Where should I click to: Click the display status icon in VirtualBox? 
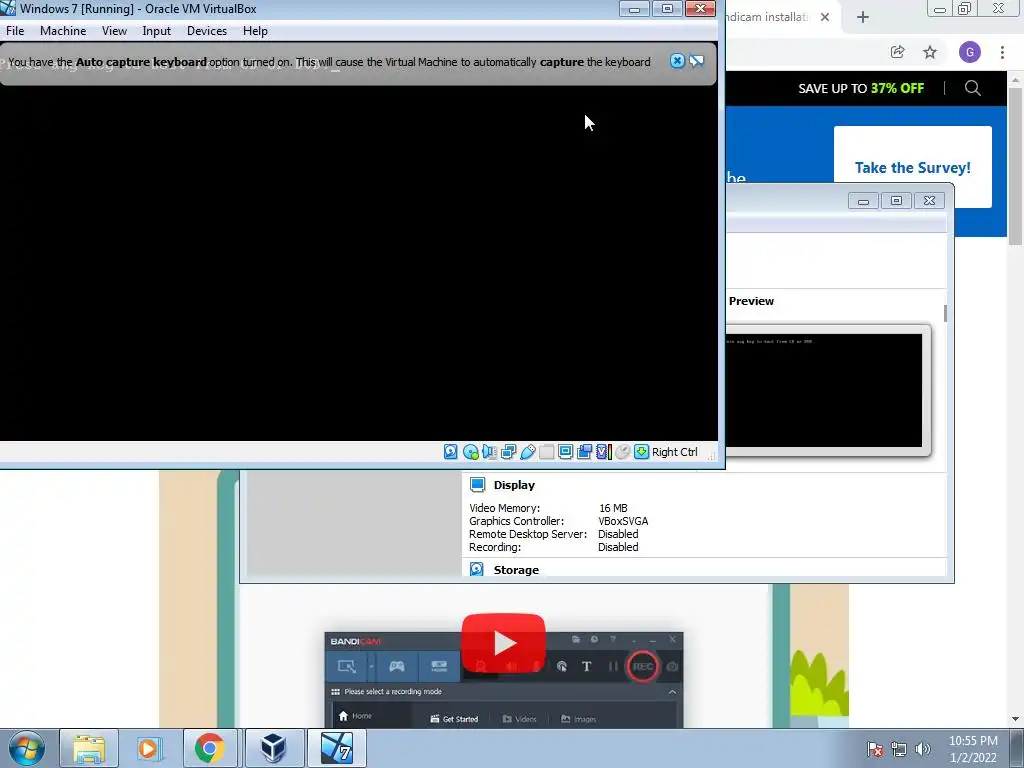pyautogui.click(x=566, y=452)
